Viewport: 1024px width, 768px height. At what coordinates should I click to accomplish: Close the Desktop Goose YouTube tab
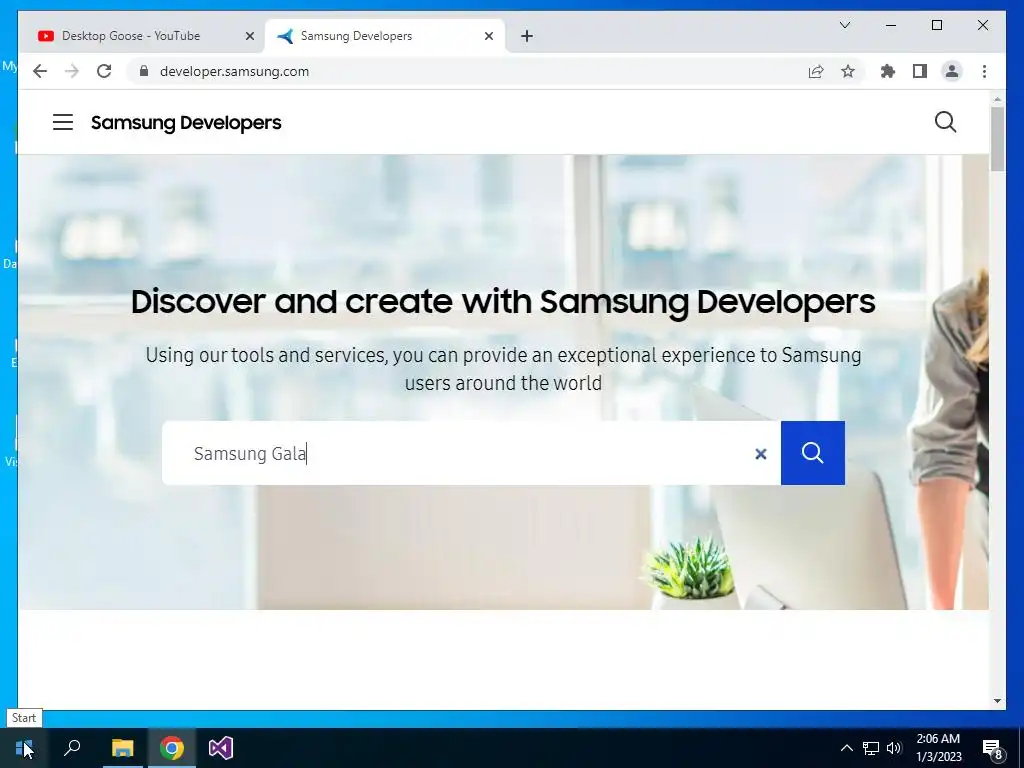(249, 36)
